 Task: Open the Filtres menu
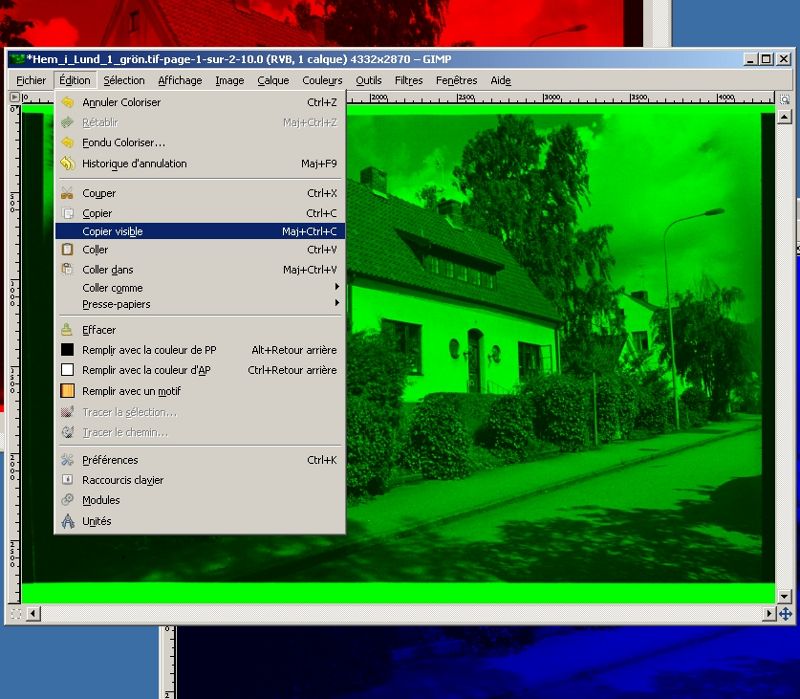(x=408, y=80)
